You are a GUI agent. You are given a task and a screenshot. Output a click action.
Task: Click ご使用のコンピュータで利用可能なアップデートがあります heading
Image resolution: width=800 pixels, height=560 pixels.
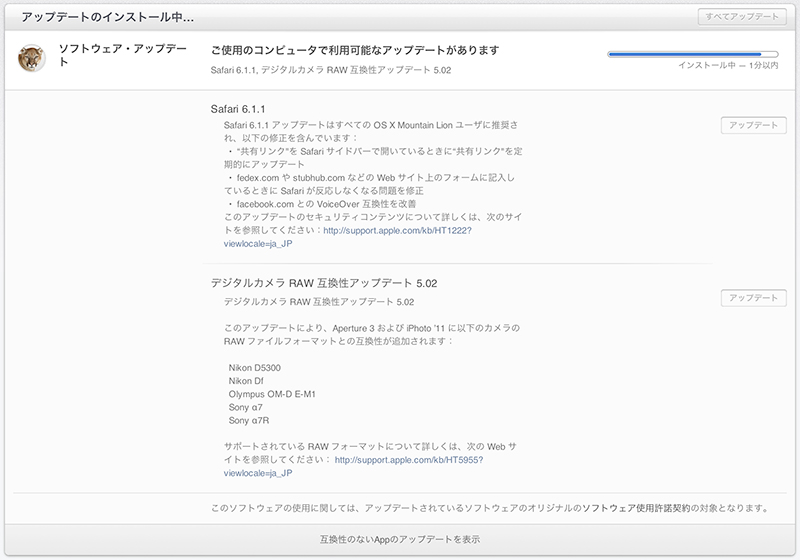pyautogui.click(x=355, y=50)
